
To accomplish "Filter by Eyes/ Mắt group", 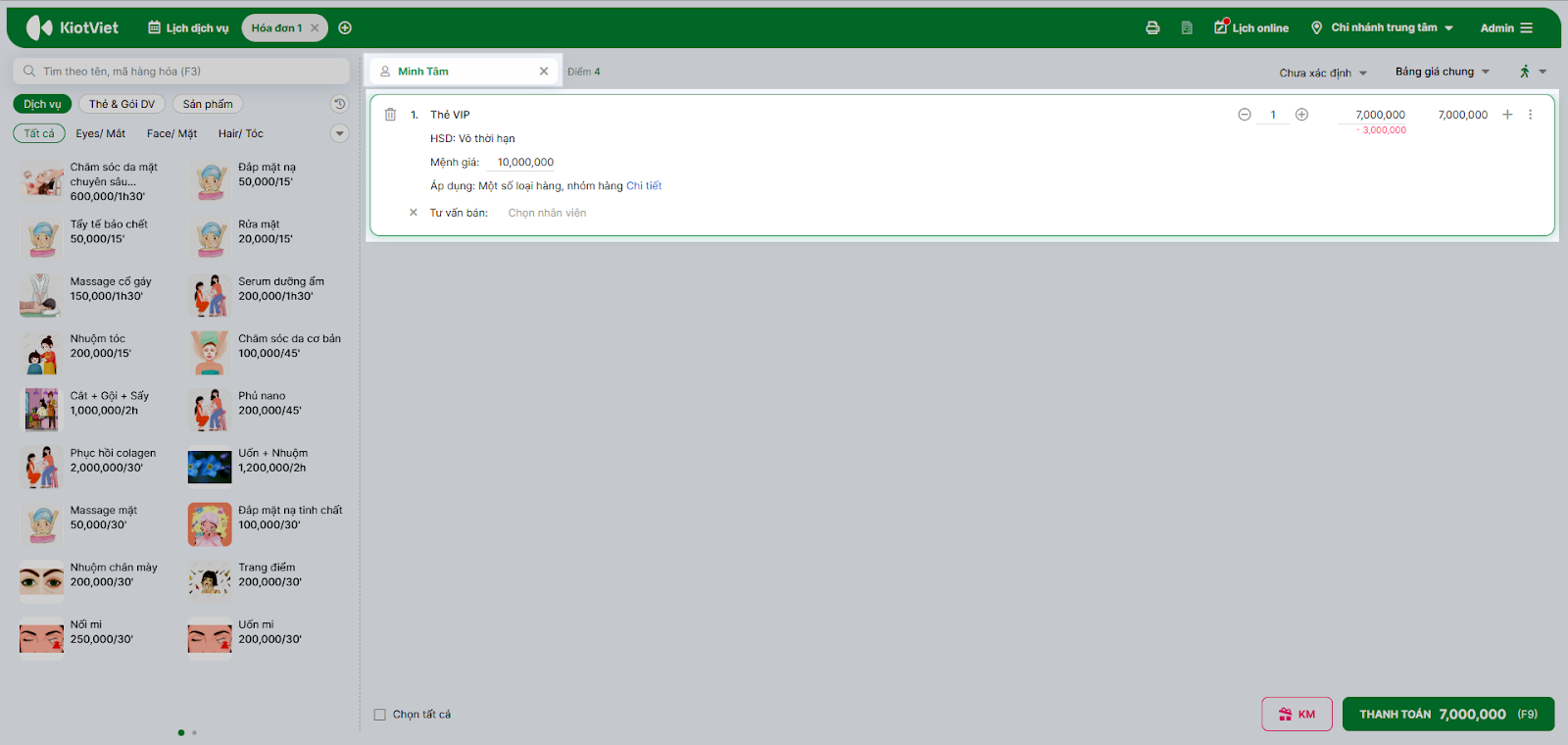I will click(101, 133).
